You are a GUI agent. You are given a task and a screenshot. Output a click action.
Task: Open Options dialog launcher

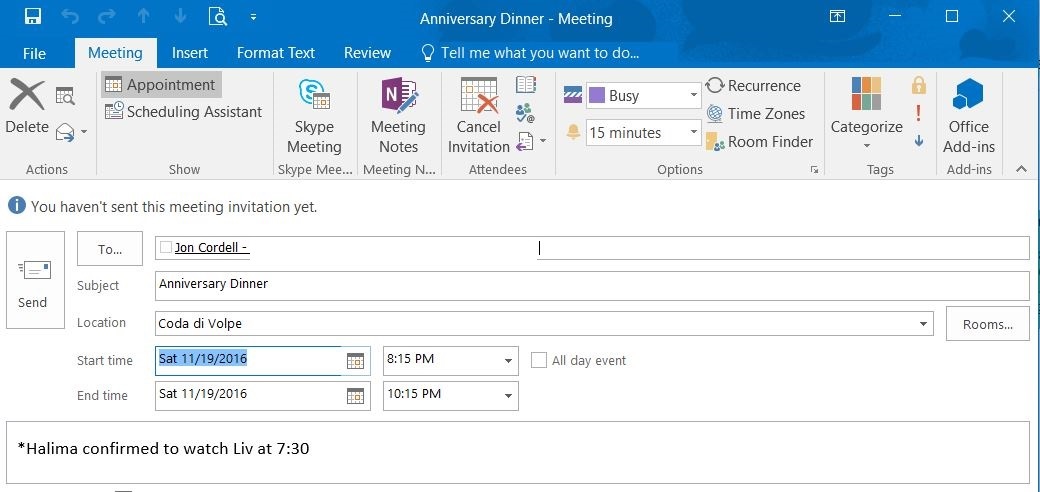click(814, 170)
